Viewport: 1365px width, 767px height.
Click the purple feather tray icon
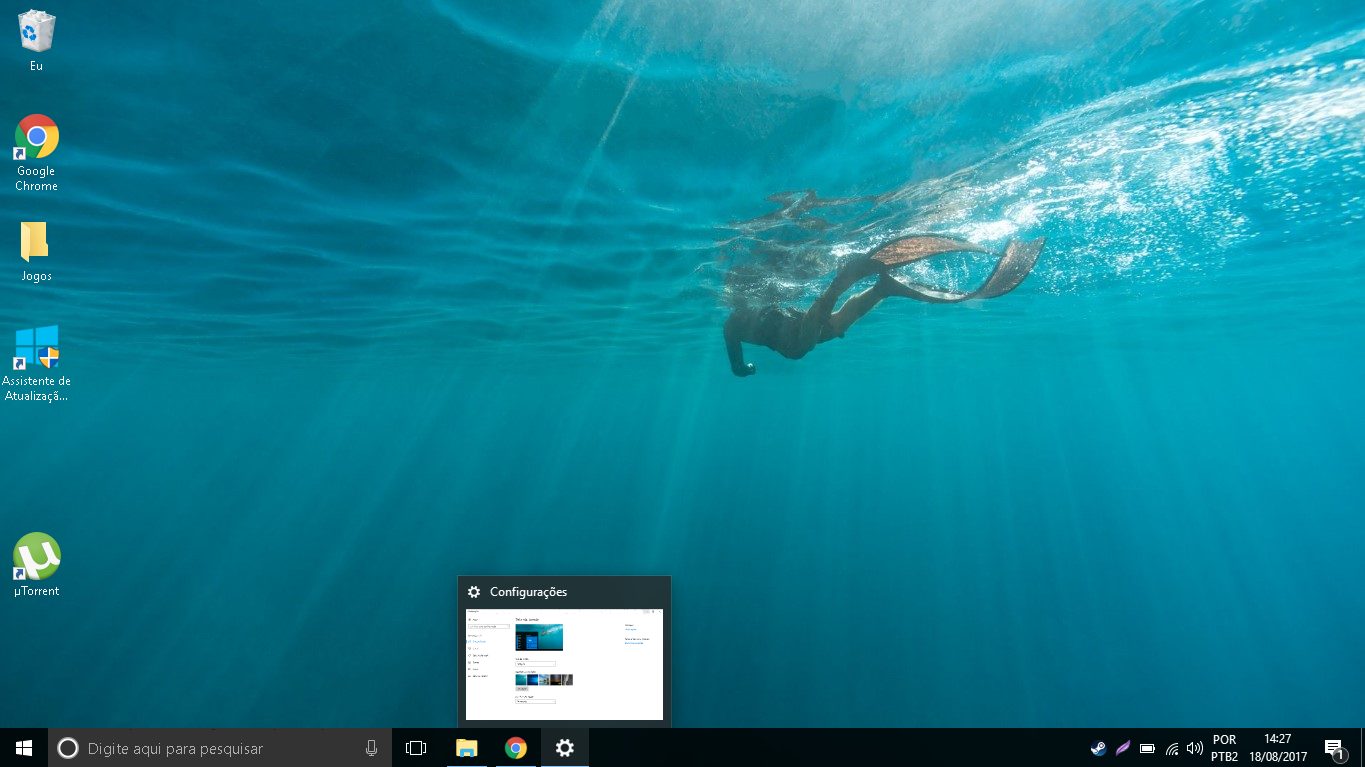point(1123,748)
